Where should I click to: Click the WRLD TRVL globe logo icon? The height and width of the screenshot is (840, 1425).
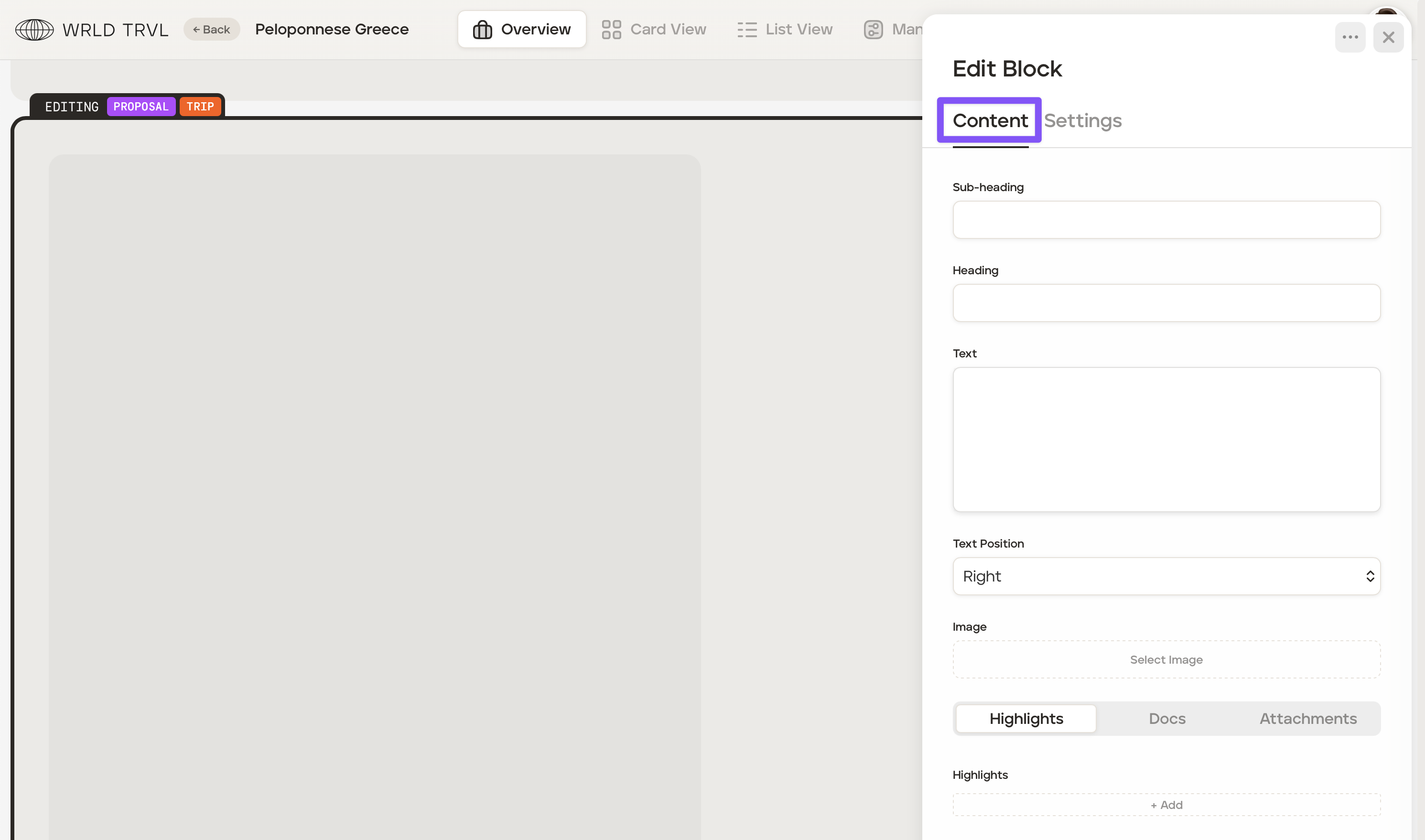[34, 30]
